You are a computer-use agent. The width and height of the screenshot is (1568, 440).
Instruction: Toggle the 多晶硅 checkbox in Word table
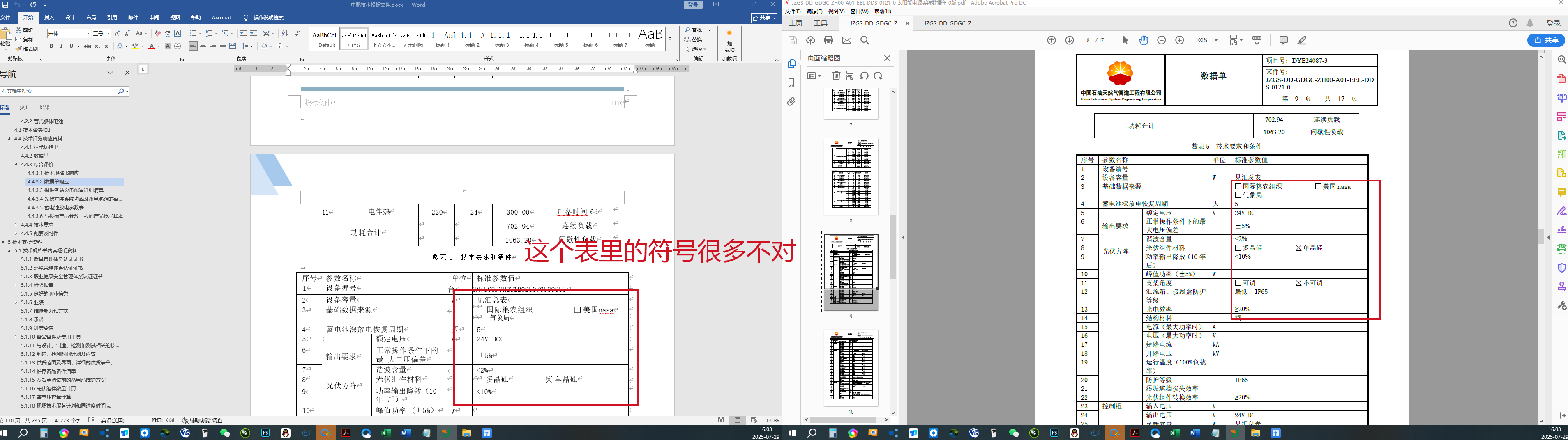[x=480, y=379]
